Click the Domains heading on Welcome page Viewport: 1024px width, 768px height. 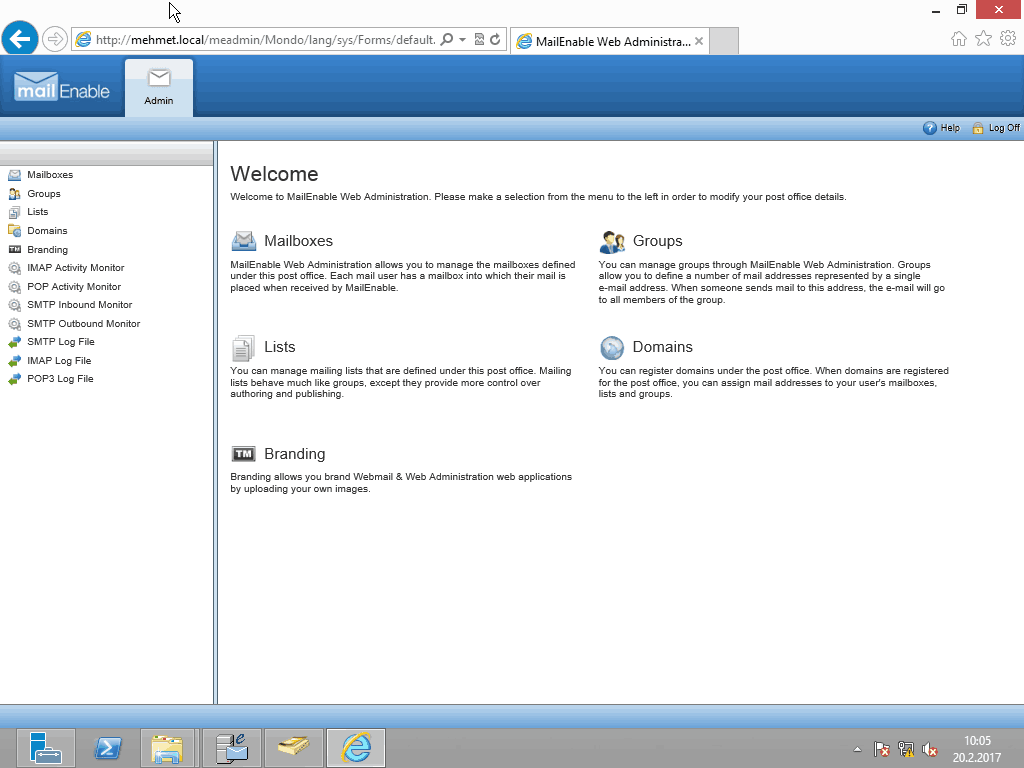pos(663,347)
